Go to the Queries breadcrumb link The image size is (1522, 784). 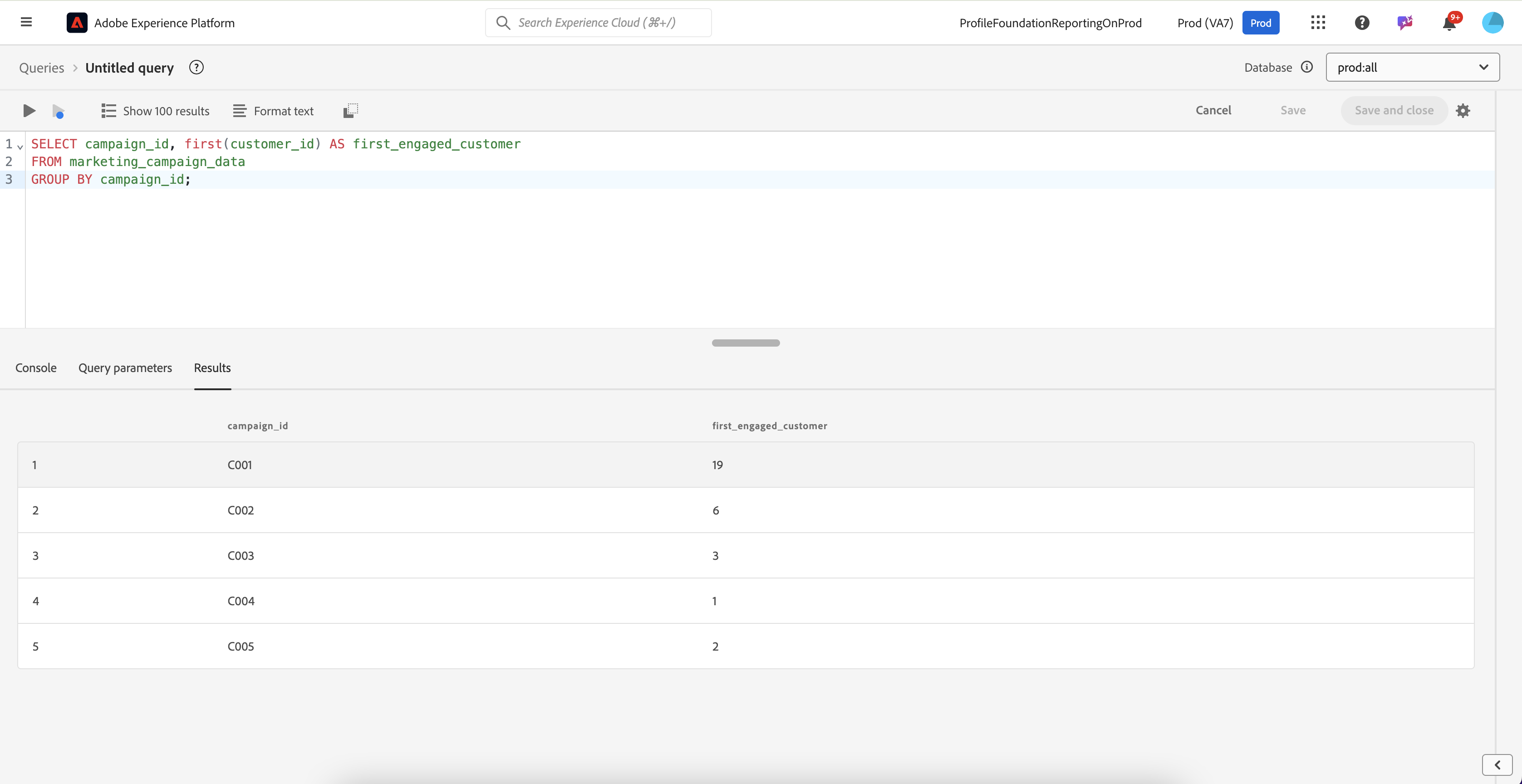[x=41, y=67]
